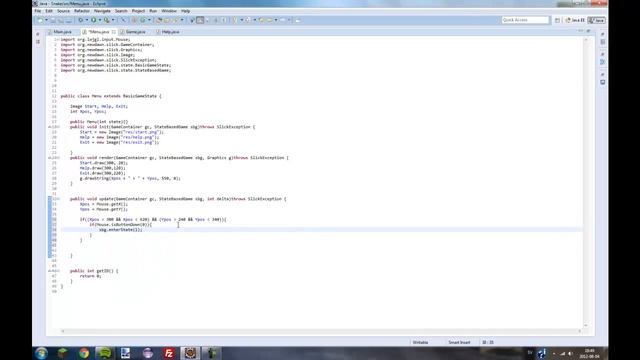The height and width of the screenshot is (360, 640).
Task: Click the New Java Class icon
Action: pos(143,20)
